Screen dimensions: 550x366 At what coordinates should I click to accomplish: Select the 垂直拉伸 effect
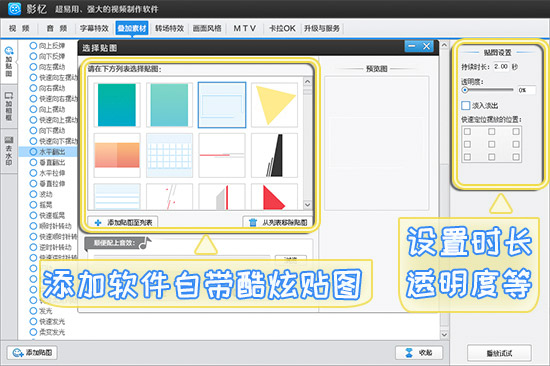(x=48, y=183)
